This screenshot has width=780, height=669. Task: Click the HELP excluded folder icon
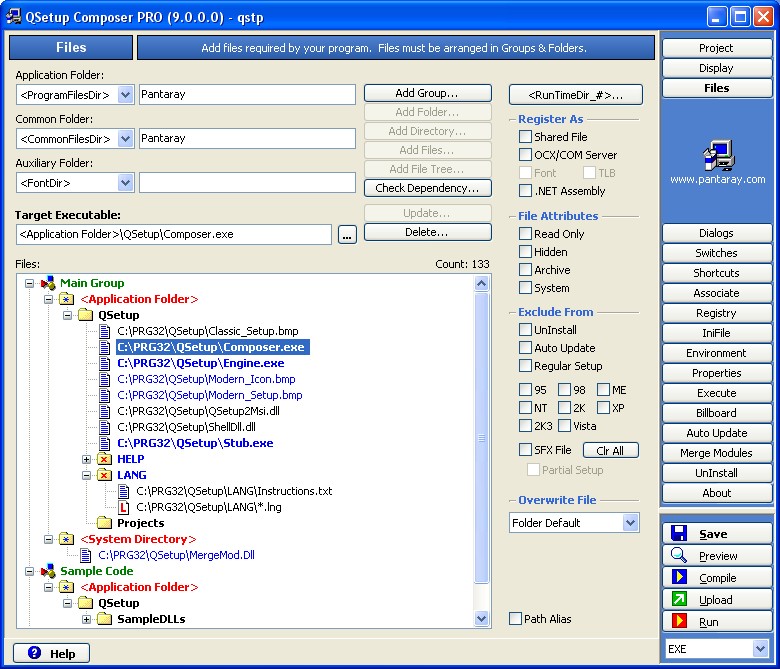(x=104, y=459)
